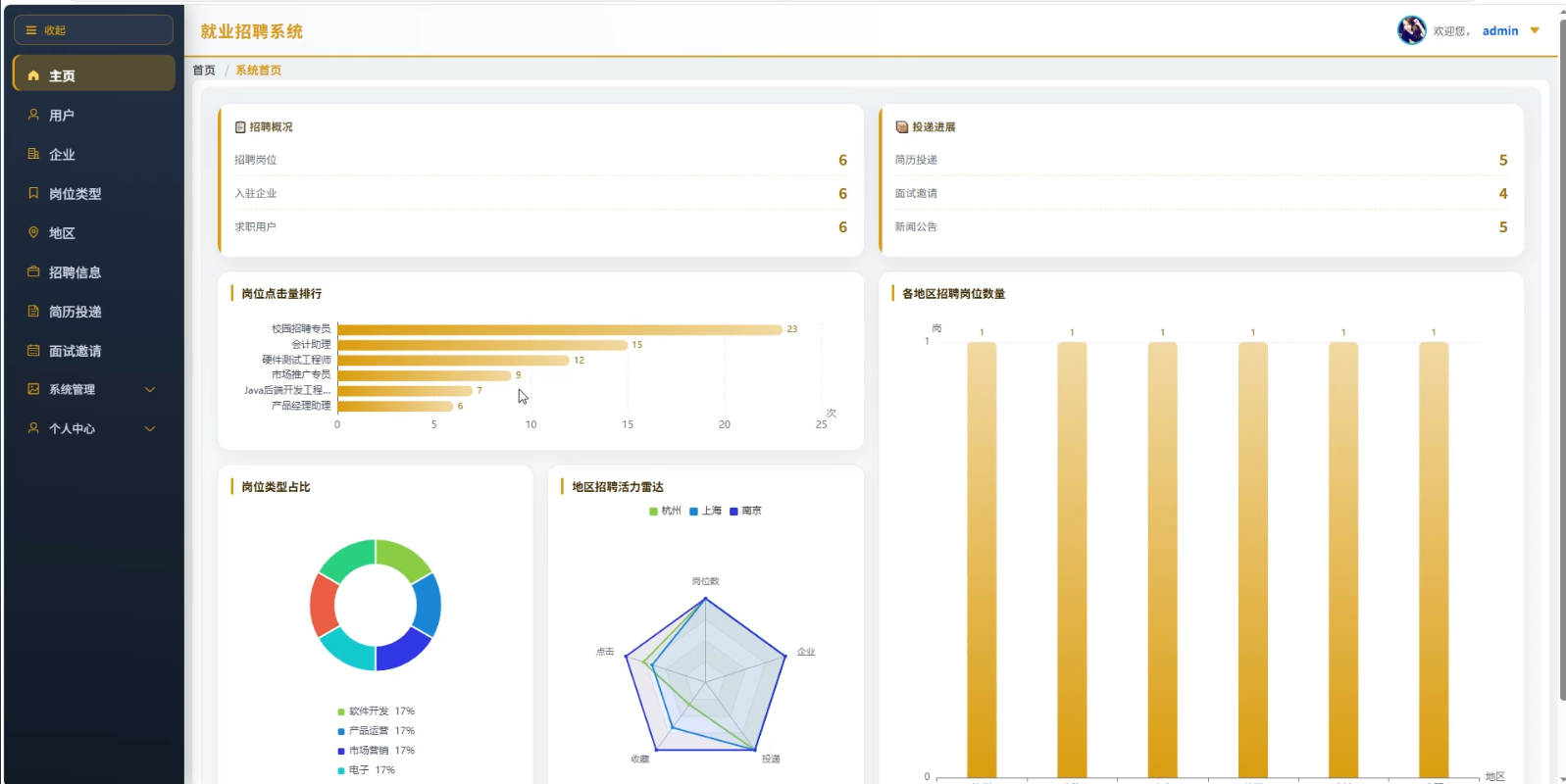The height and width of the screenshot is (784, 1566).
Task: Toggle 市场营销 in the pie chart legend
Action: coord(377,751)
